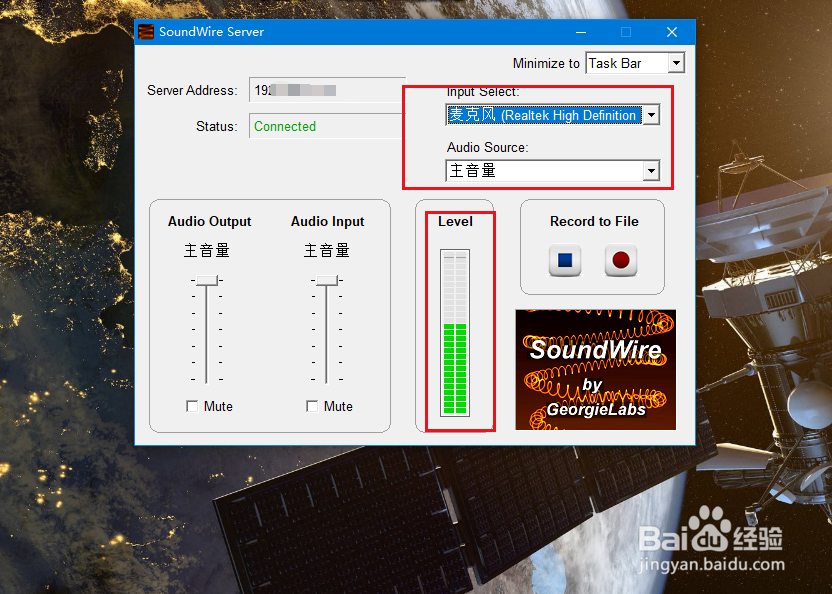This screenshot has height=594, width=832.
Task: Click the 'SoundWire Server' window title
Action: [x=211, y=32]
